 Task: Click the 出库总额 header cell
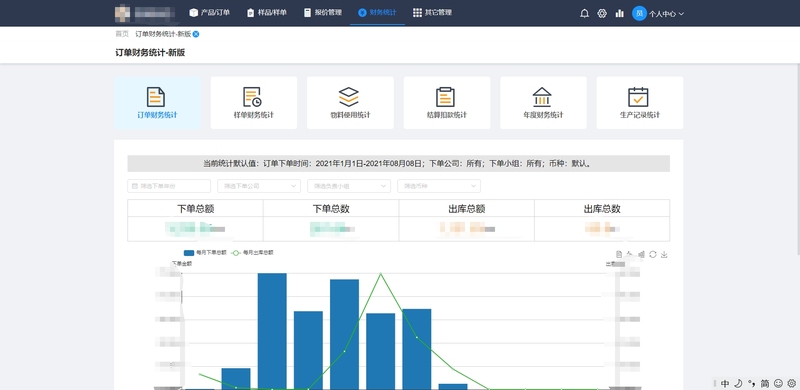click(466, 208)
